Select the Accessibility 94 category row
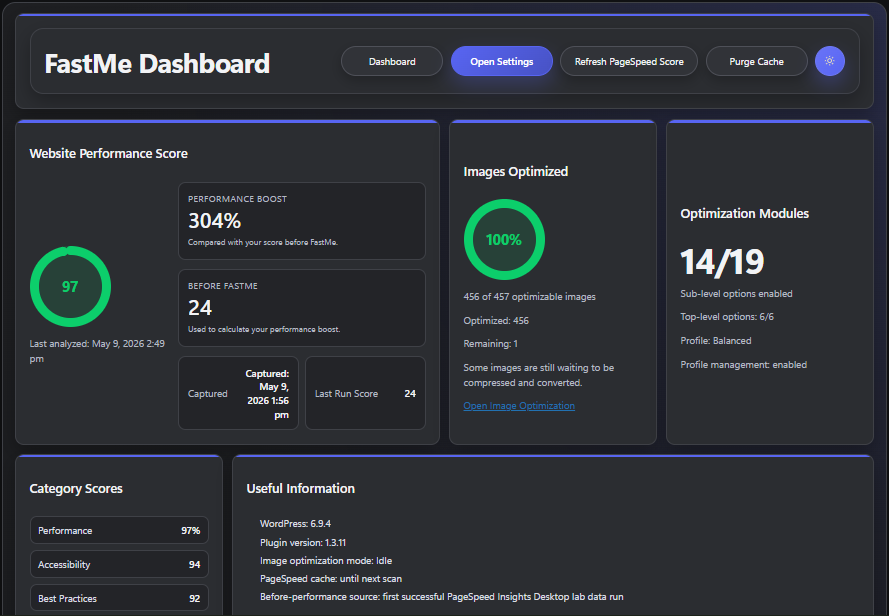 tap(119, 564)
